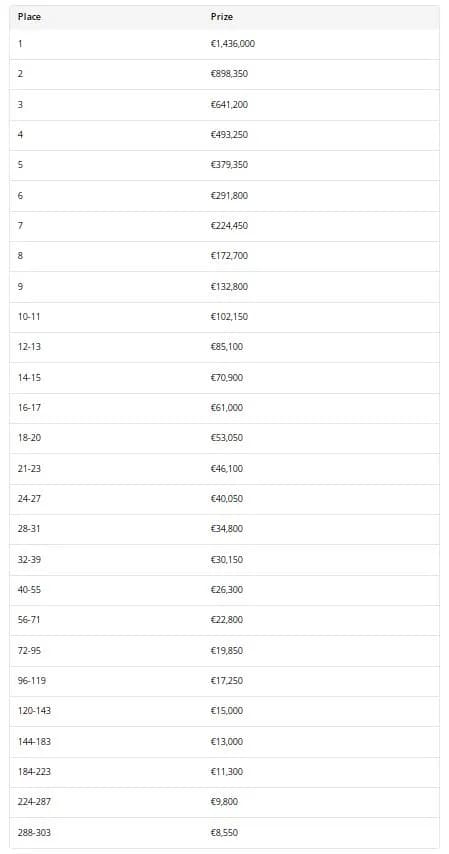Viewport: 449px width, 854px height.
Task: Click the €30,150 prize cell
Action: (x=227, y=560)
